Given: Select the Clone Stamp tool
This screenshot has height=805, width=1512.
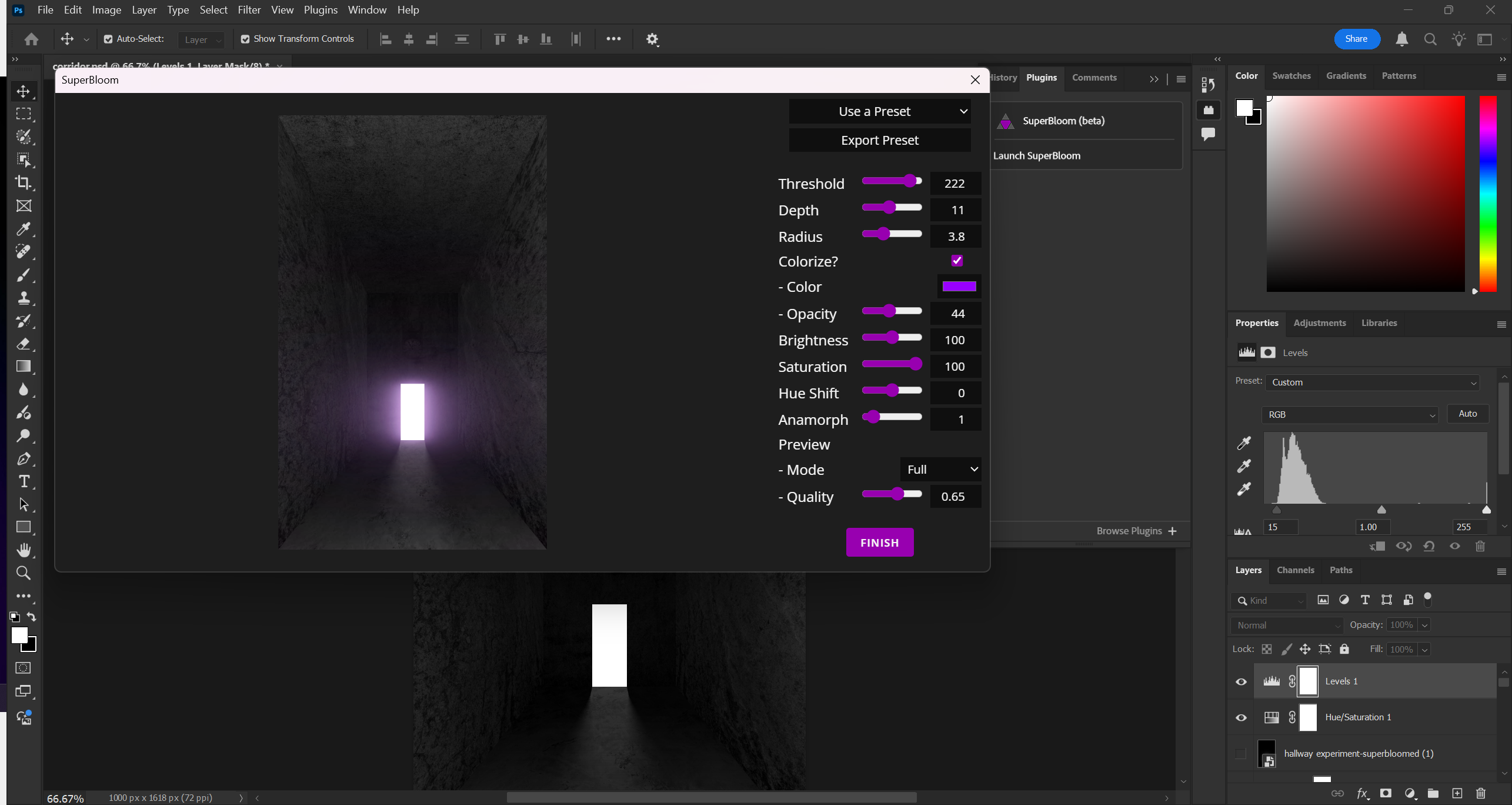Looking at the screenshot, I should (x=24, y=298).
